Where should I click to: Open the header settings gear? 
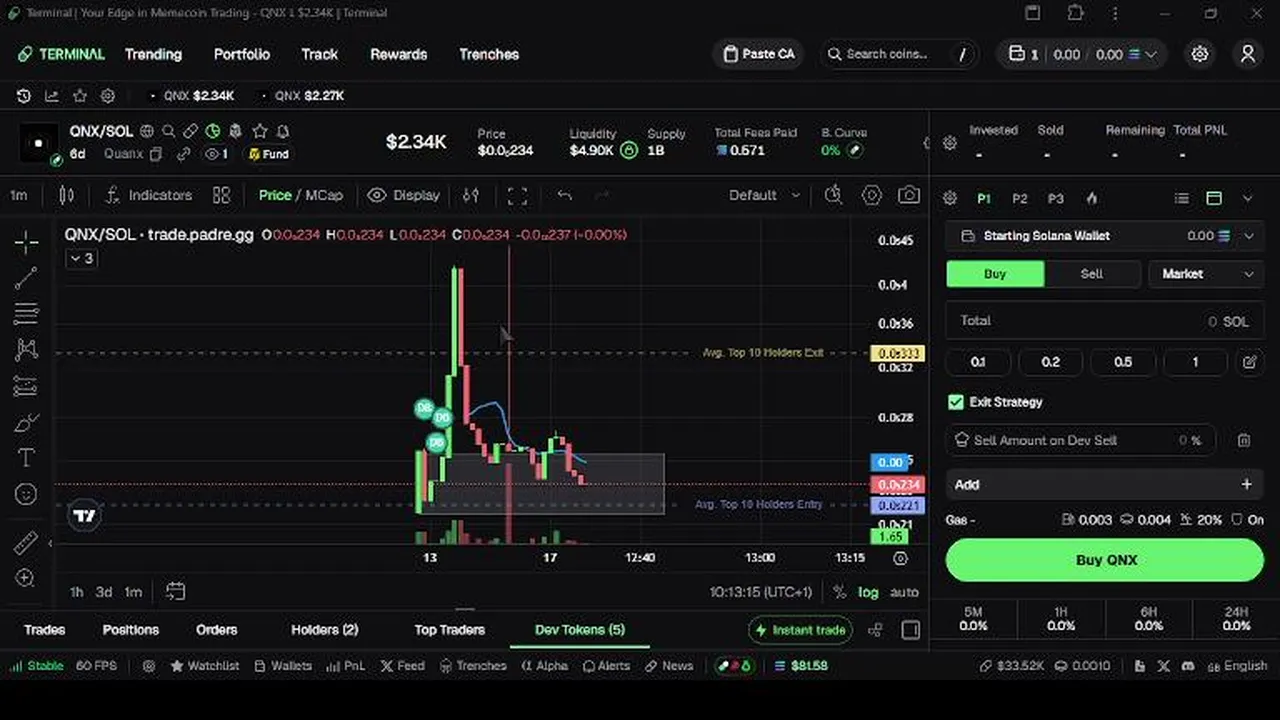[1200, 54]
